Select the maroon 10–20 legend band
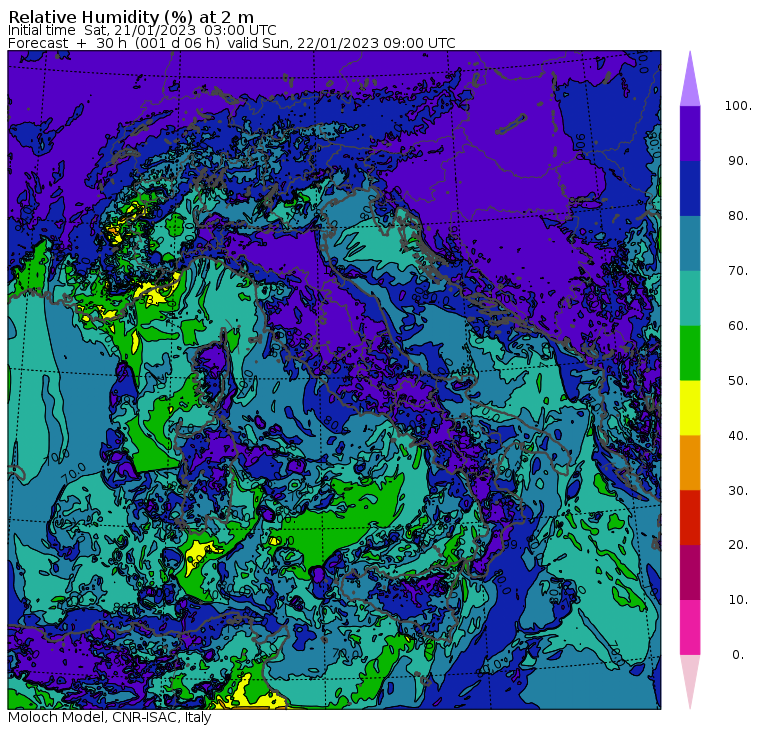The width and height of the screenshot is (760, 731). (x=690, y=572)
